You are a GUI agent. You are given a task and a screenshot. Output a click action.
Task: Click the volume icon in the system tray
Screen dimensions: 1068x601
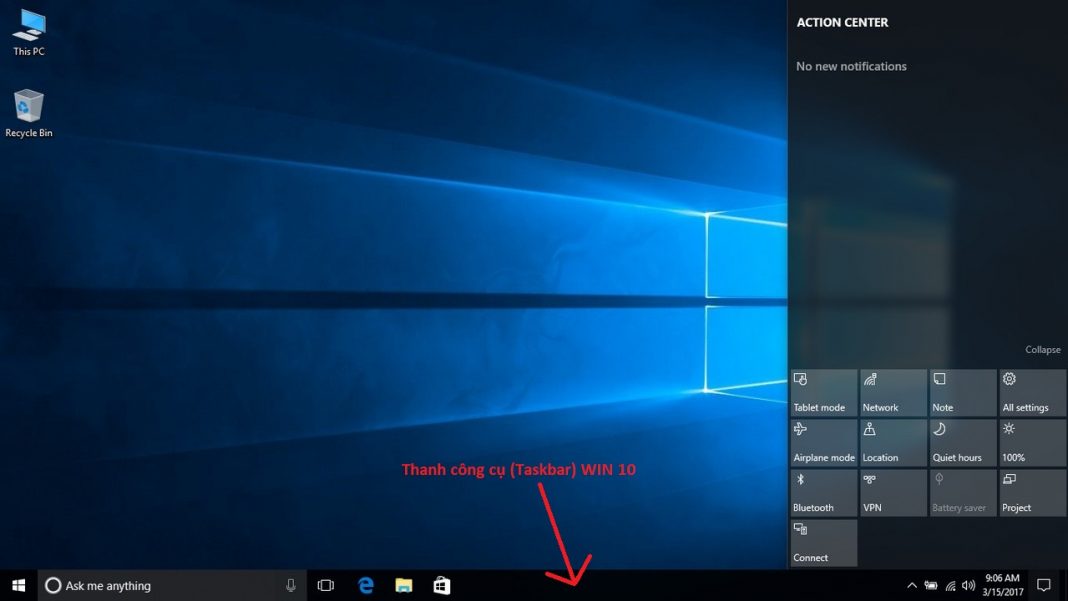tap(969, 585)
